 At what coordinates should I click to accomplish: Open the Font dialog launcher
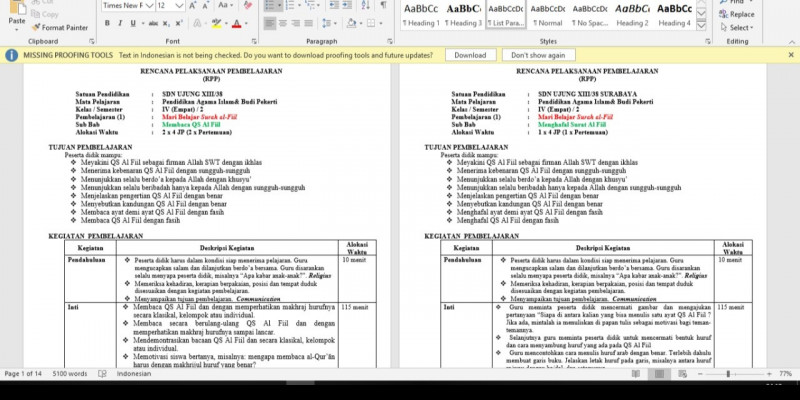coord(254,41)
